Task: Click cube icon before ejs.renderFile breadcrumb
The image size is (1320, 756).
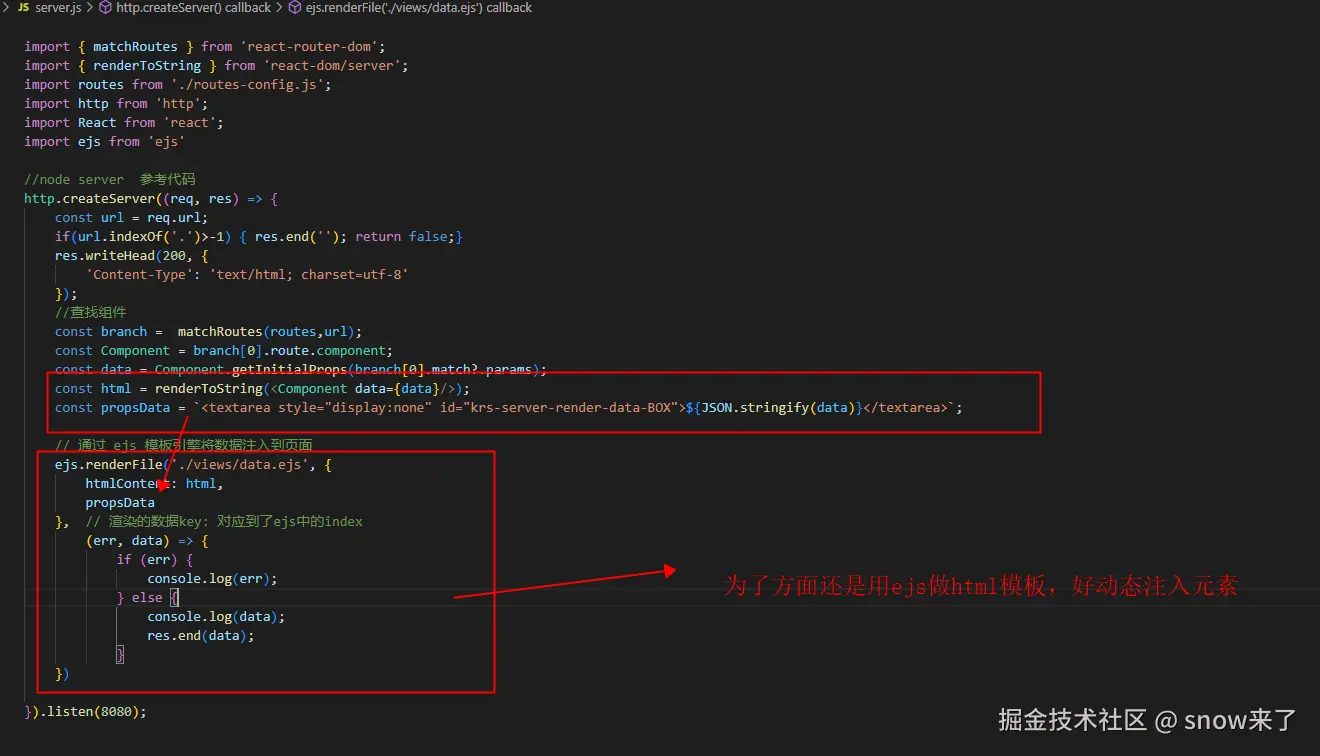Action: tap(295, 8)
